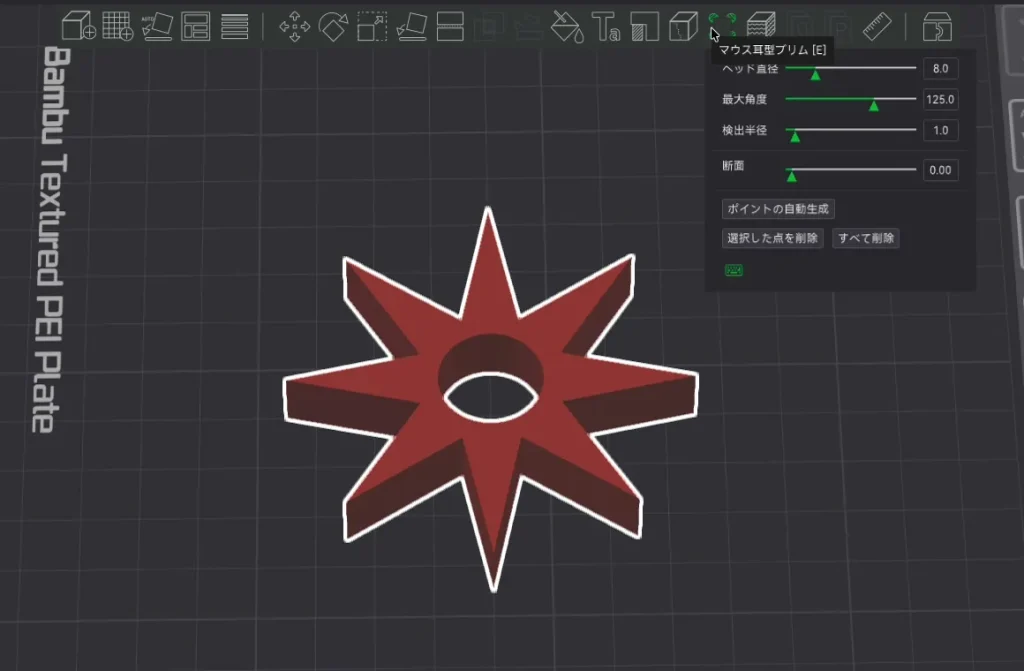Open the Text tool labeled Ta
Viewport: 1024px width, 671px height.
click(x=606, y=27)
